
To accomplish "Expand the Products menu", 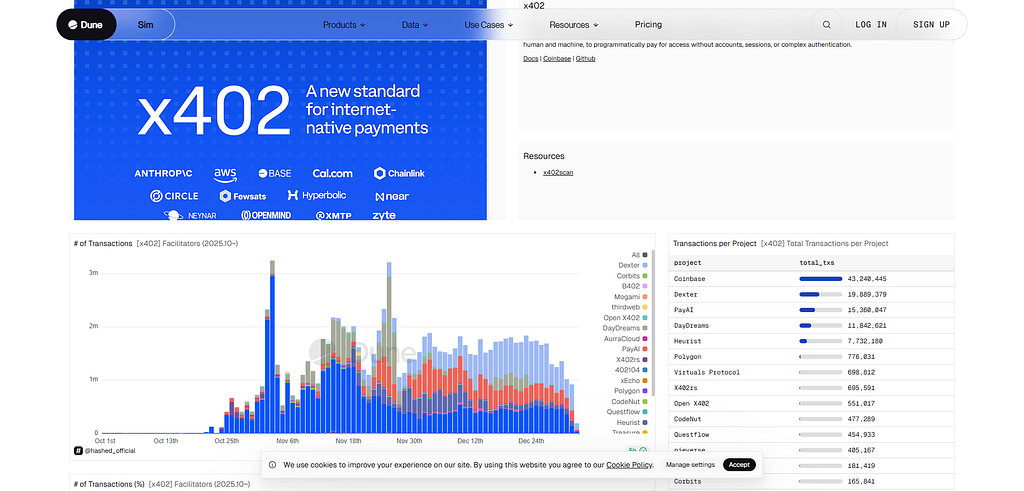I will [344, 25].
